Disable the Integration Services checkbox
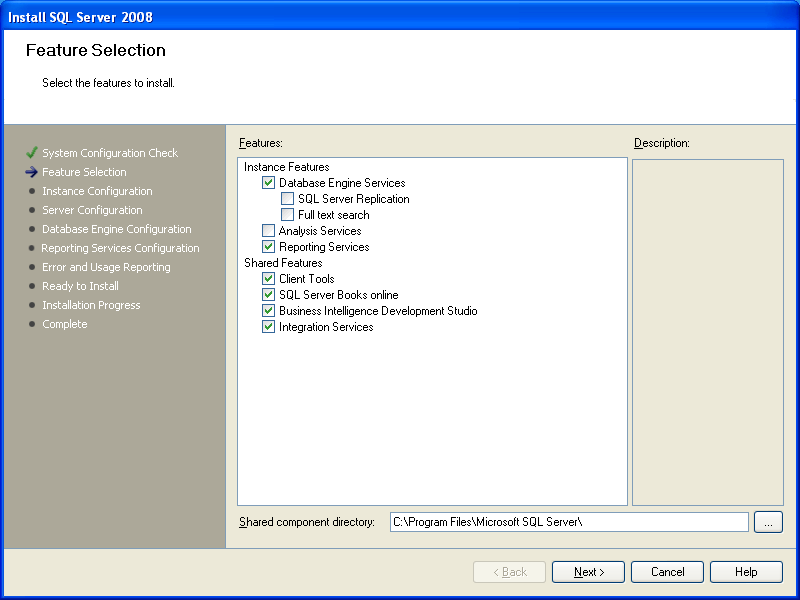 [x=268, y=327]
